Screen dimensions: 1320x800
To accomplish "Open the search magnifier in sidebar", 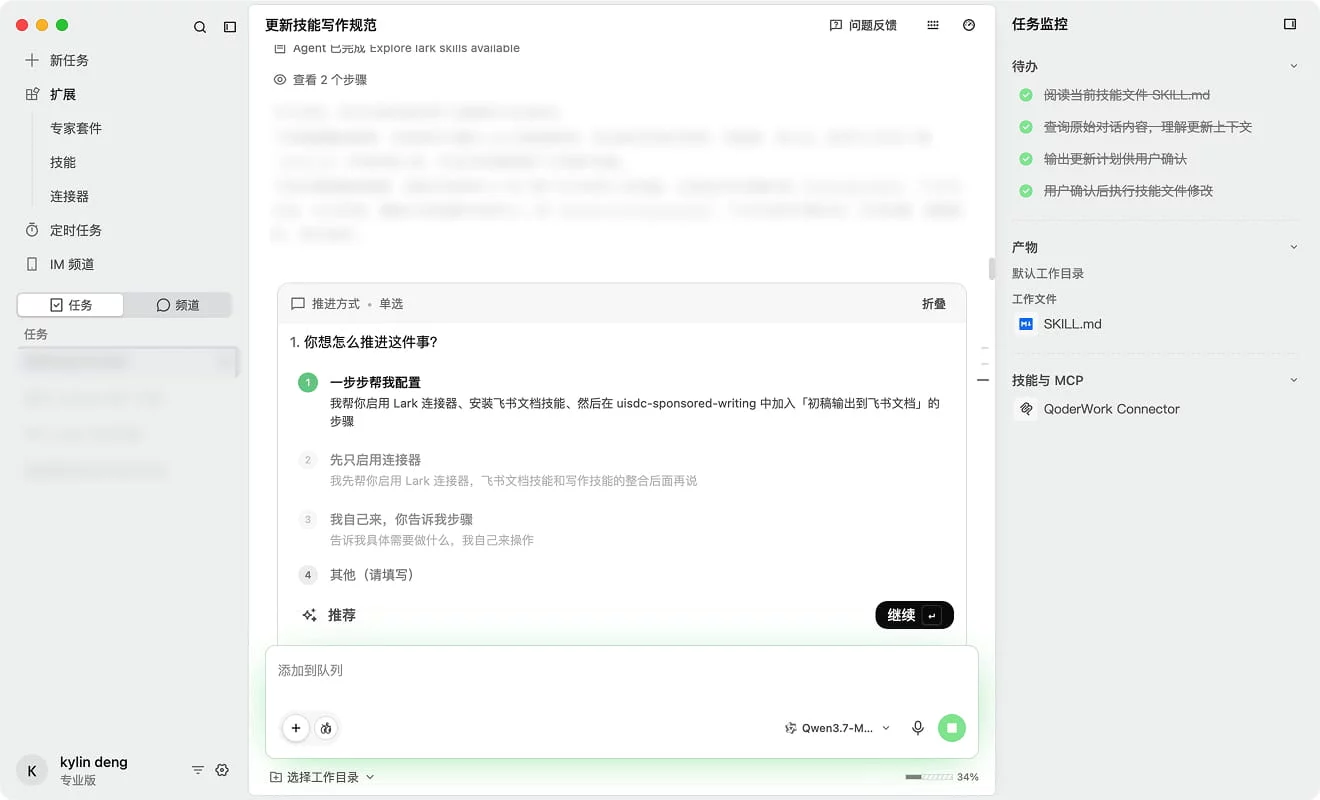I will click(x=200, y=27).
